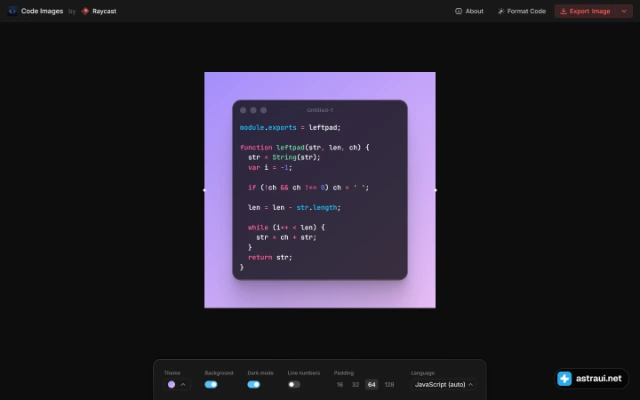Click the Export download arrow icon
640x400 pixels.
click(563, 11)
